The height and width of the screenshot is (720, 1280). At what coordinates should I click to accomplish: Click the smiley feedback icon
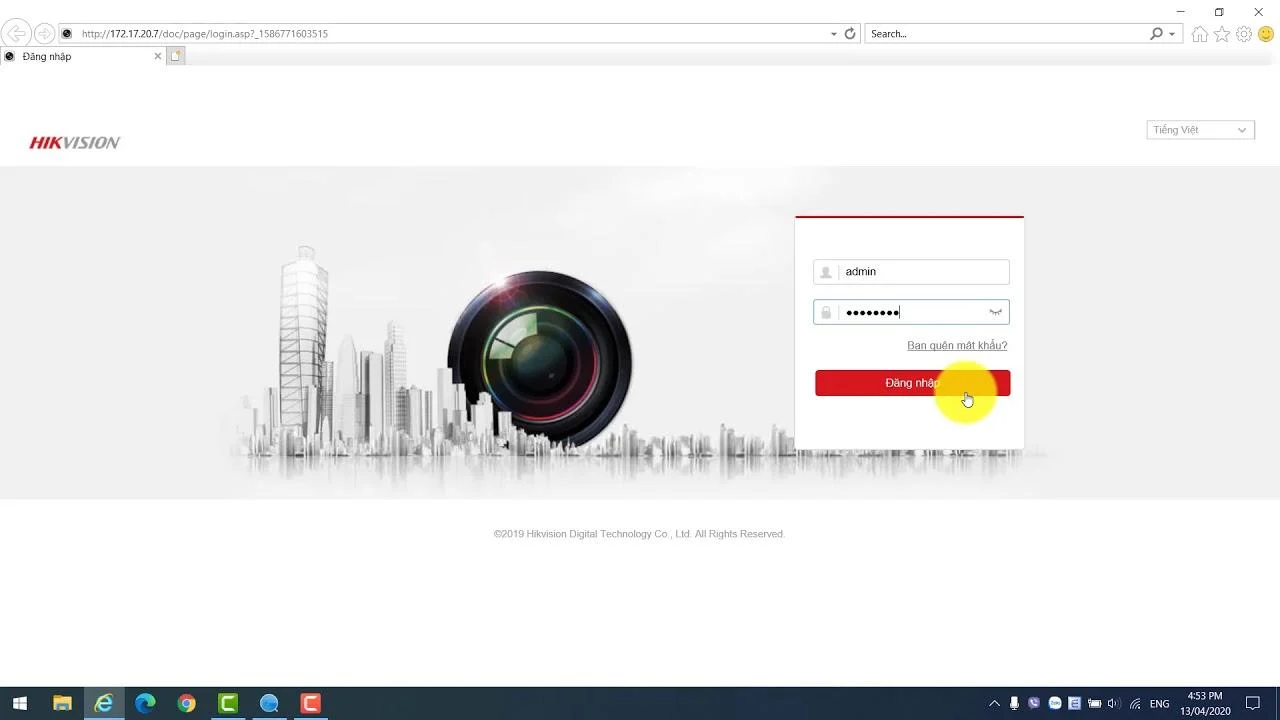pos(1266,34)
